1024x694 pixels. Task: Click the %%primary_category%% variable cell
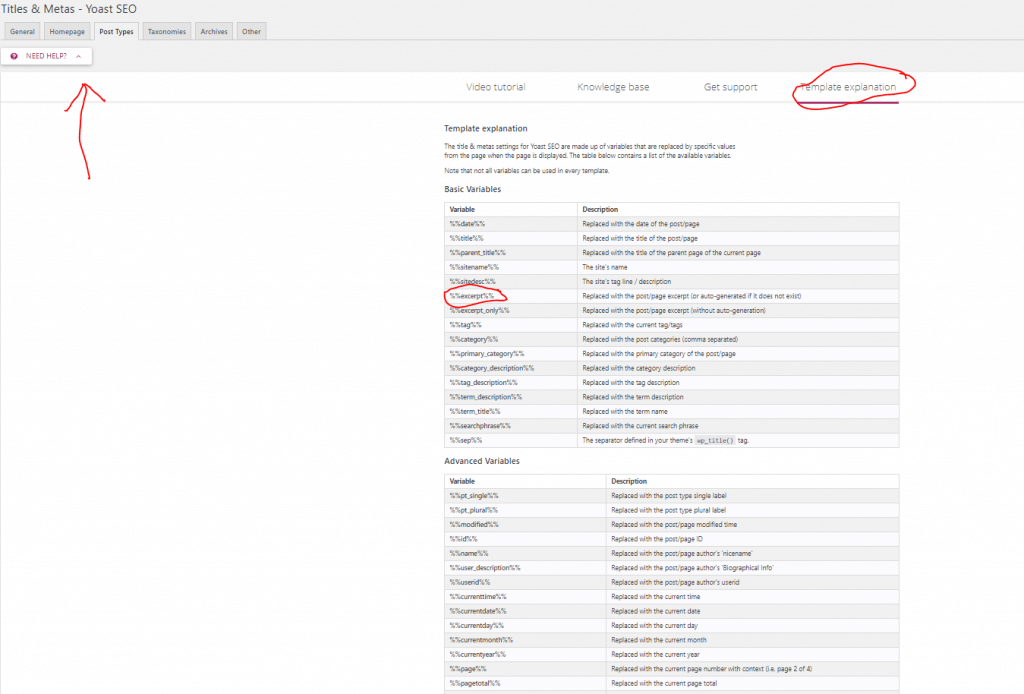[x=487, y=354]
